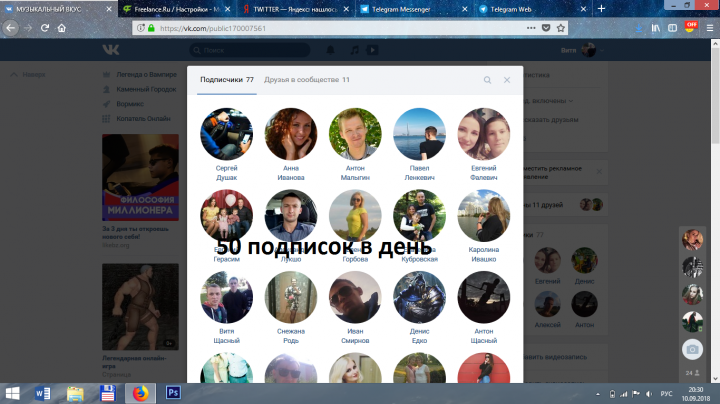This screenshot has height=404, width=720.
Task: Open Павел Ленкевич profile
Action: [x=419, y=173]
